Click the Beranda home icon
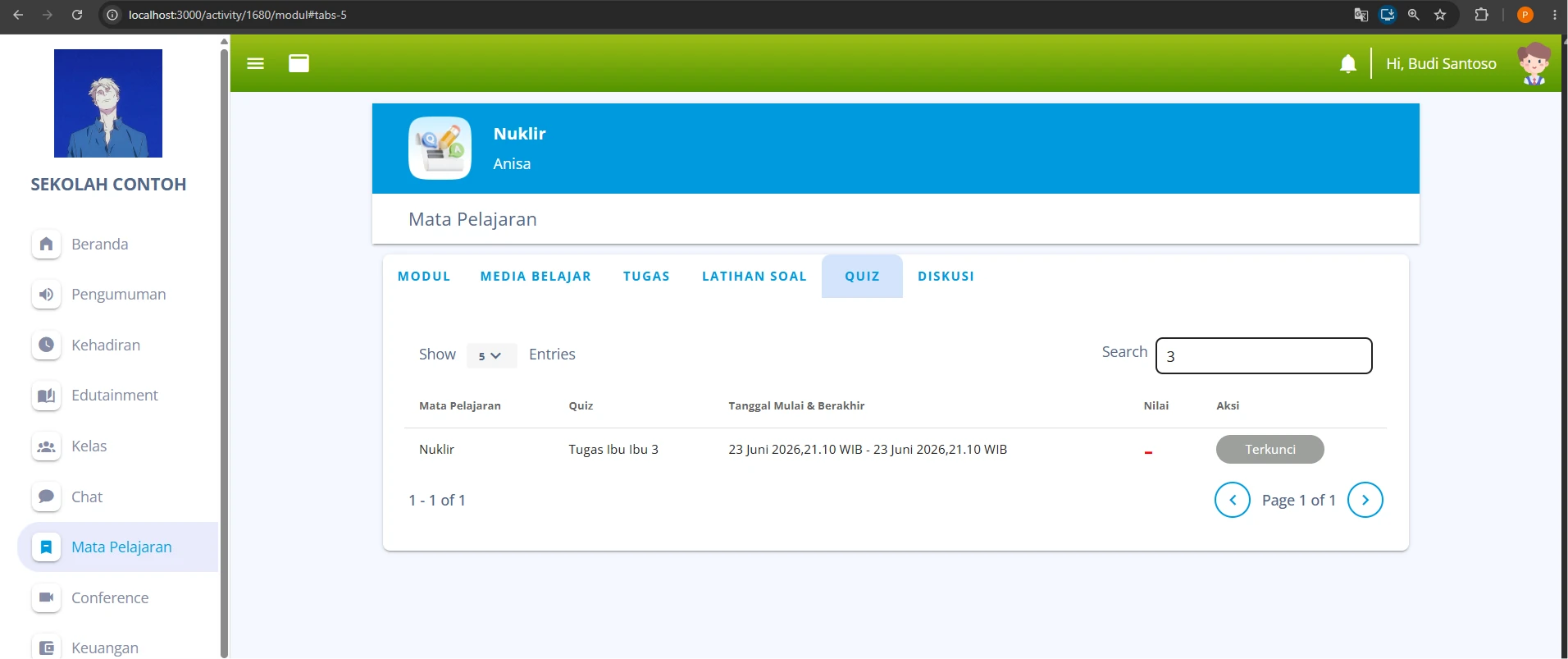 47,244
